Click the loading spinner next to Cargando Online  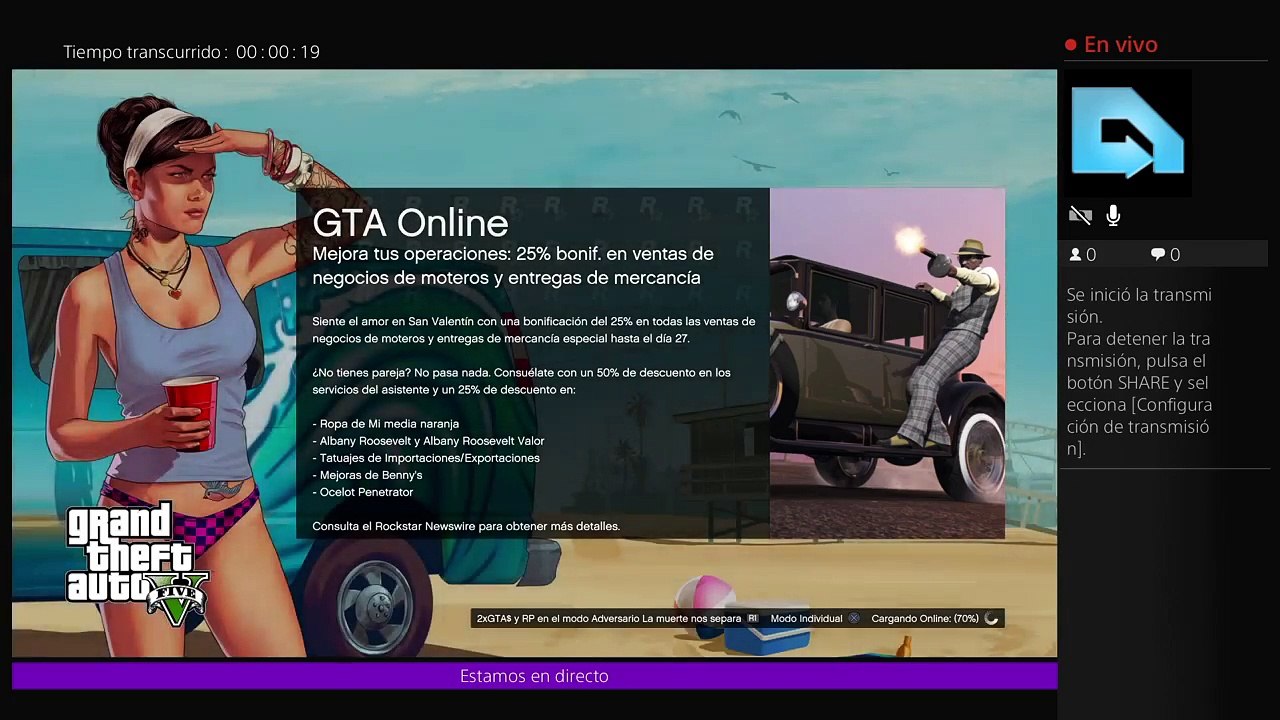click(x=991, y=619)
